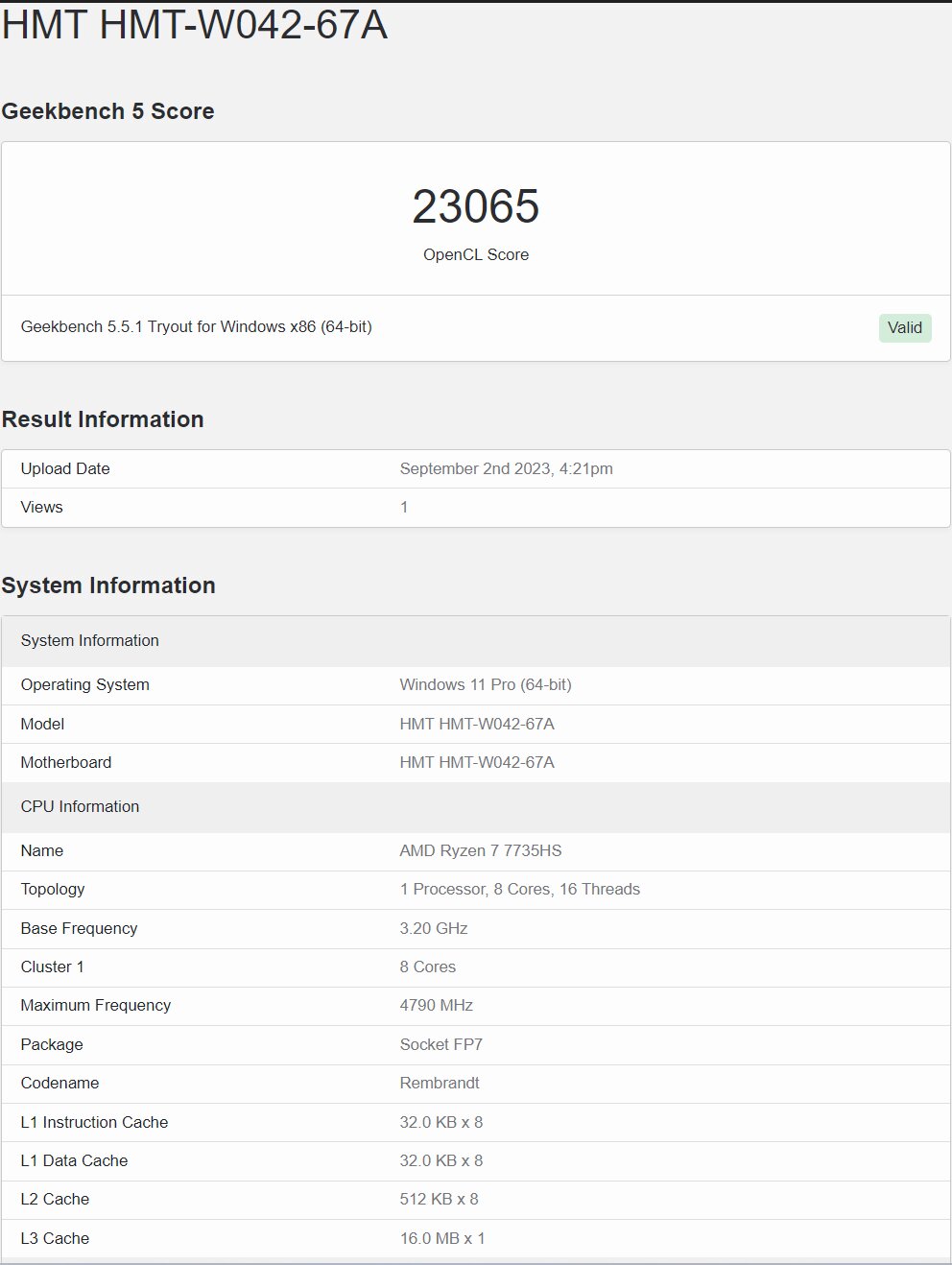The image size is (952, 1265).
Task: Click the green Valid badge
Action: pos(904,328)
